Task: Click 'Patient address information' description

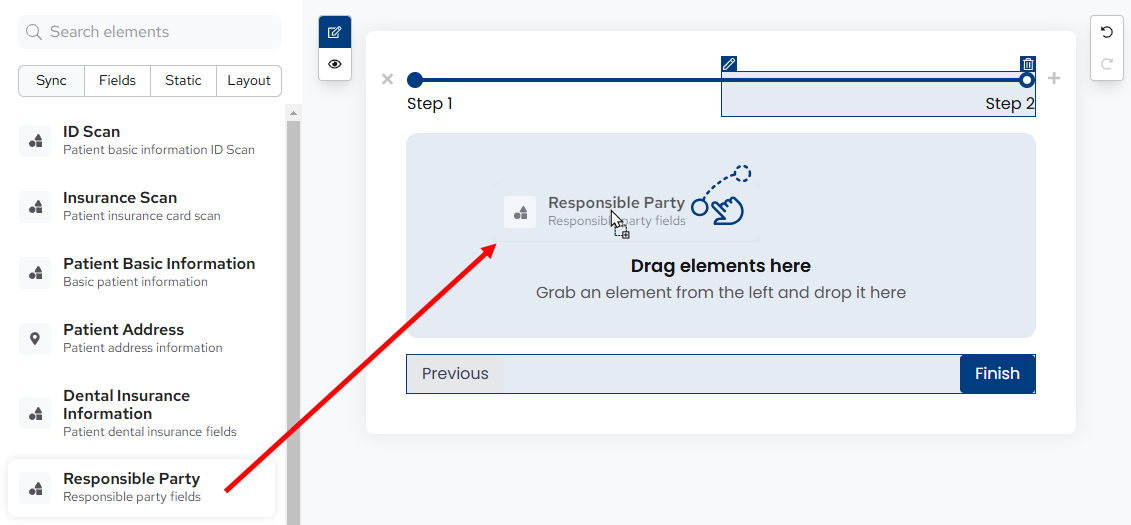Action: [143, 348]
